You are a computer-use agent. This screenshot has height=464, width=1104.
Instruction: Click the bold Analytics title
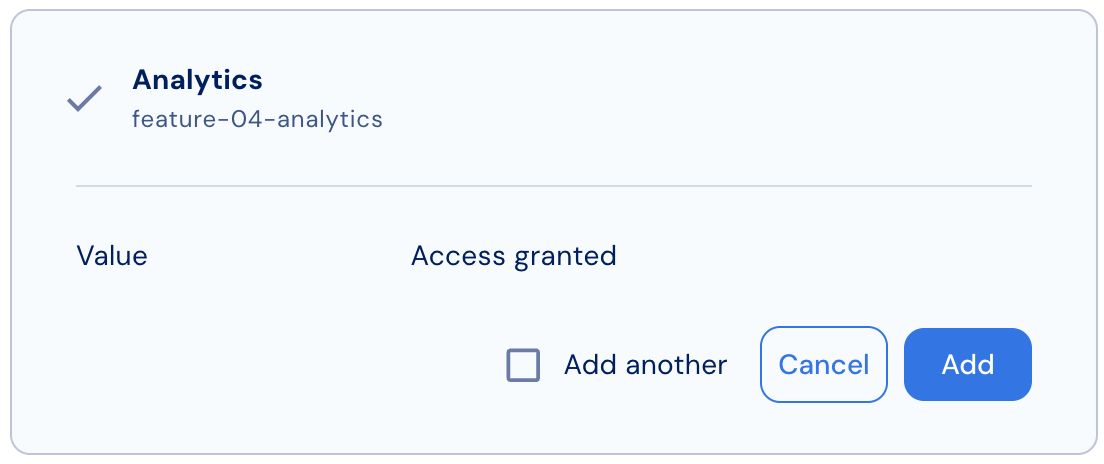click(x=197, y=80)
